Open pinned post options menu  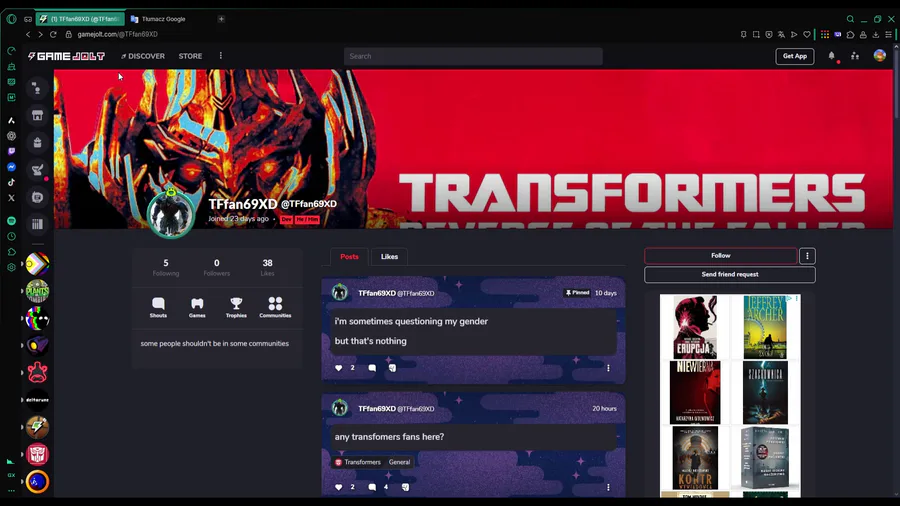pos(608,368)
